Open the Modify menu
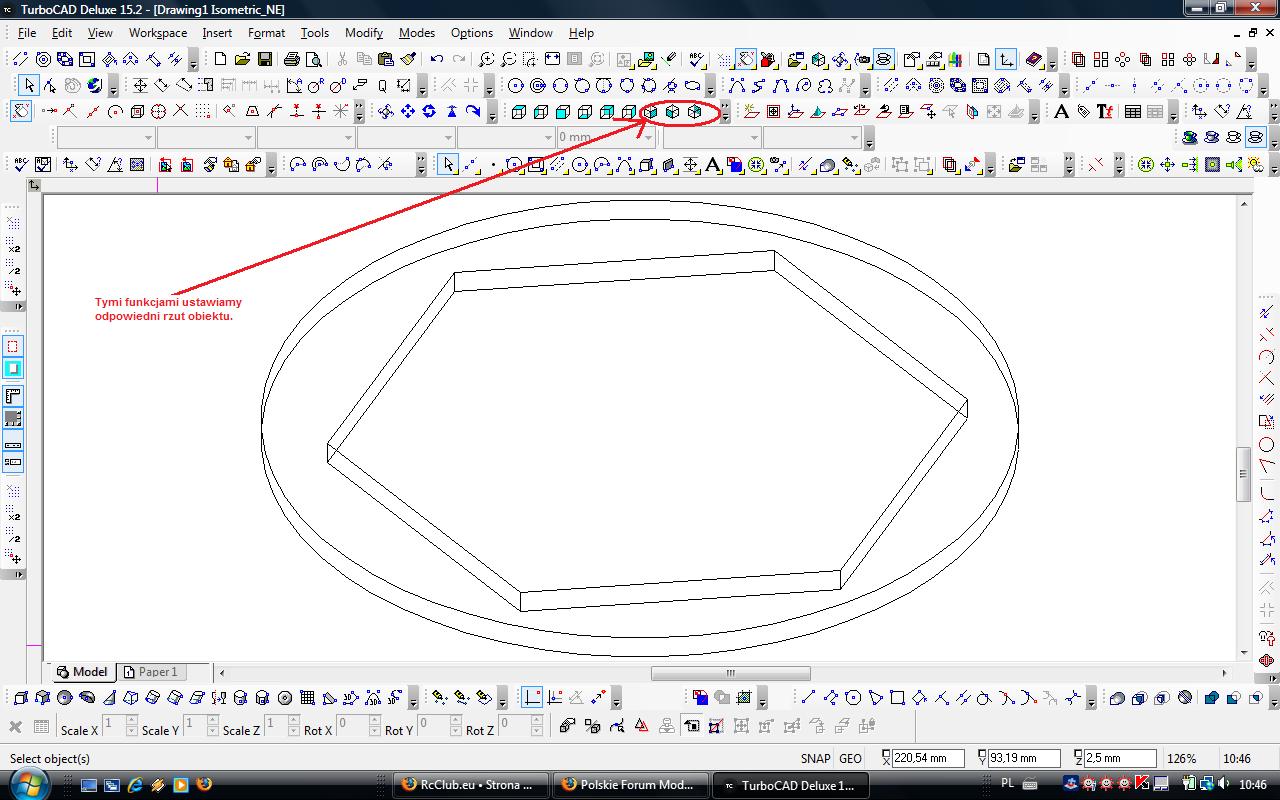The image size is (1280, 800). pyautogui.click(x=363, y=33)
